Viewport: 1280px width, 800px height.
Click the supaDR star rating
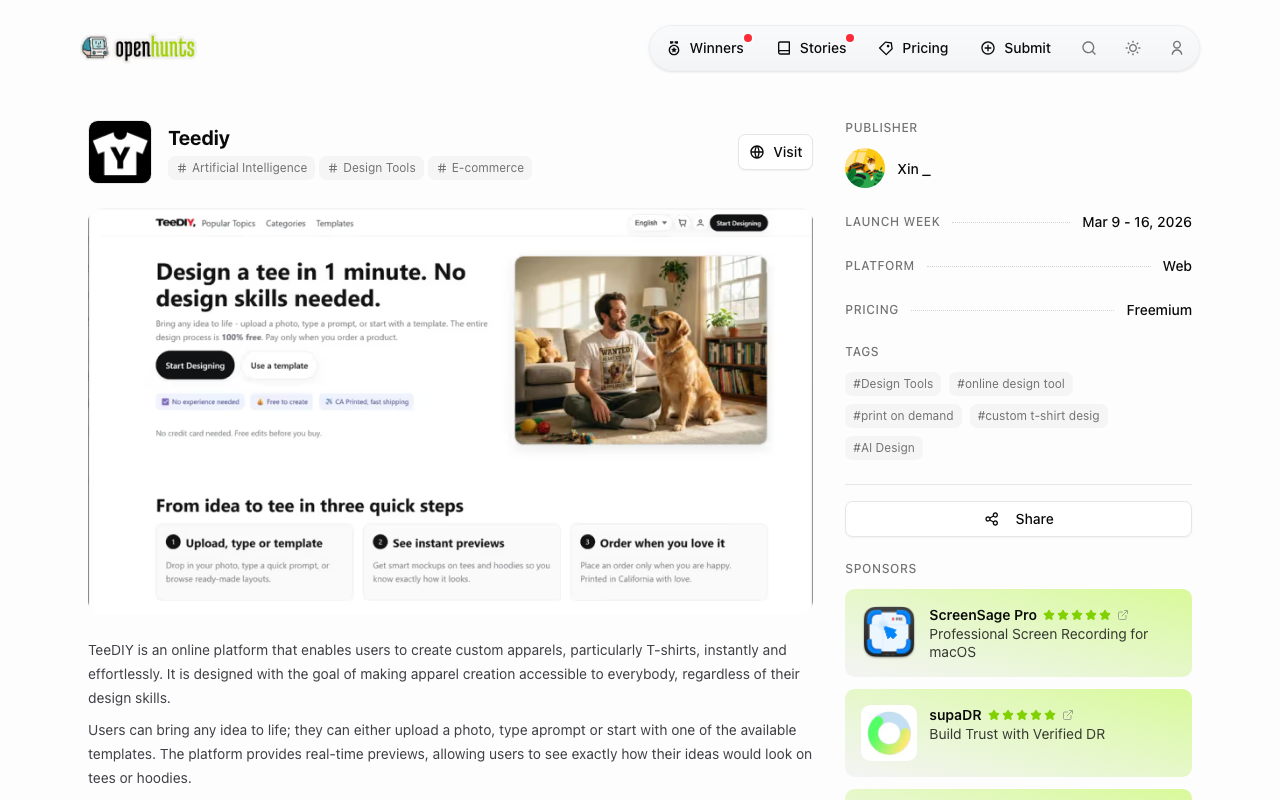[x=1022, y=715]
